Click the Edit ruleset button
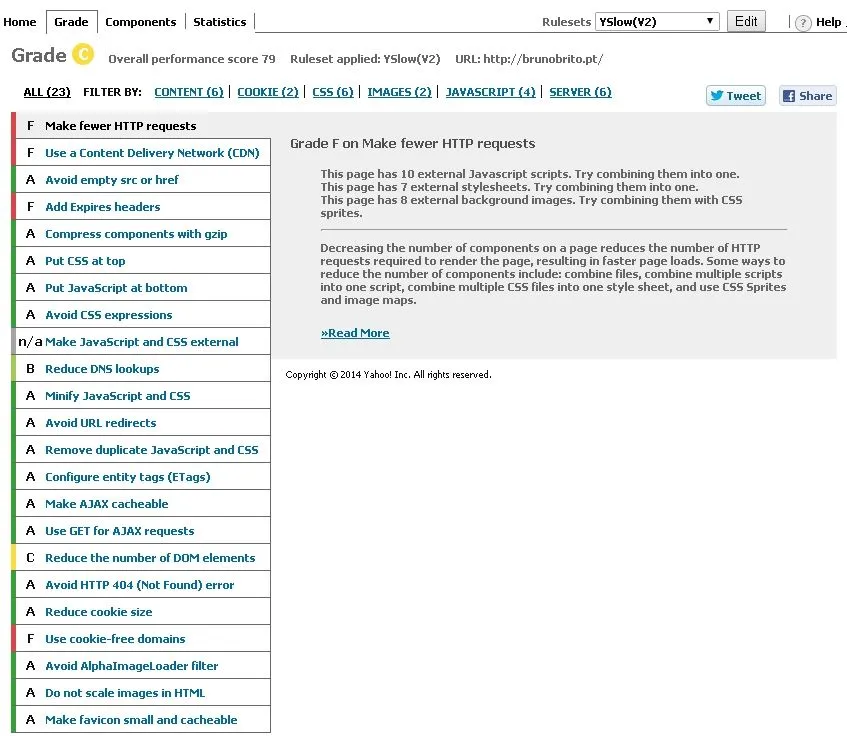This screenshot has width=847, height=747. (x=745, y=22)
